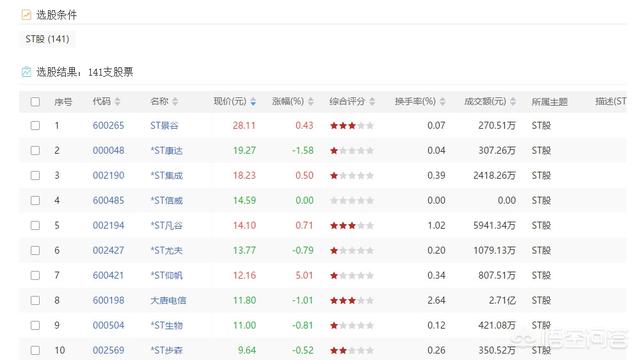This screenshot has height=360, width=640.
Task: Sort by 名称 column arrows
Action: point(175,101)
